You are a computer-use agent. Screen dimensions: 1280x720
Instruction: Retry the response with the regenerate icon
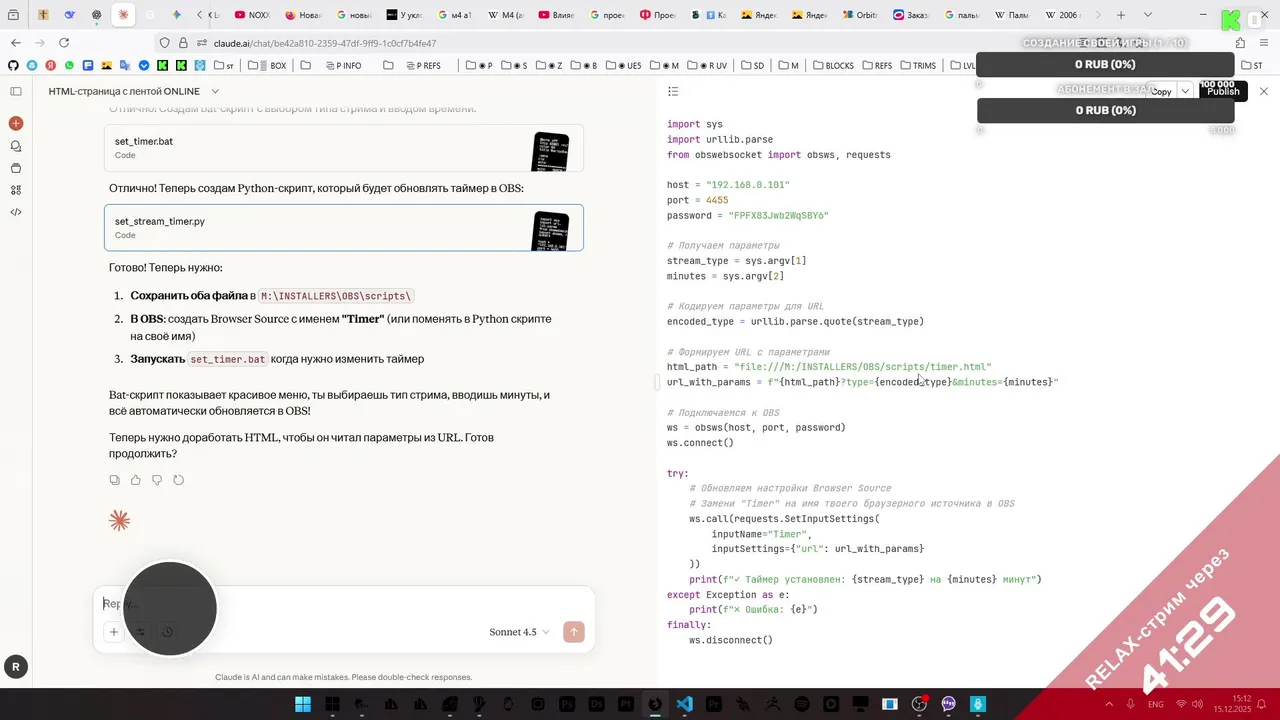178,480
